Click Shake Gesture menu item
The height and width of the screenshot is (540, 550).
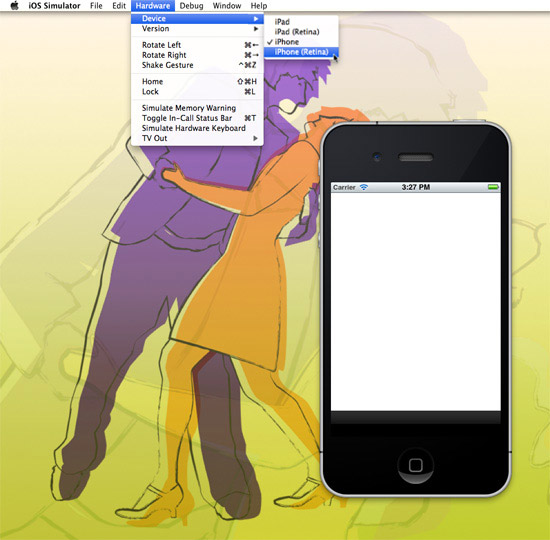pyautogui.click(x=197, y=65)
